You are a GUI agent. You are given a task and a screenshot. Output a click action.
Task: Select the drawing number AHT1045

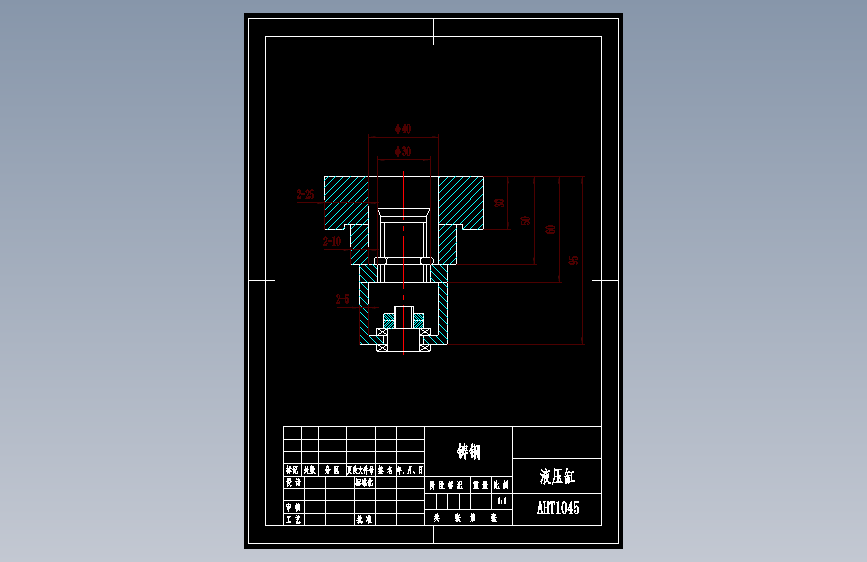click(558, 508)
